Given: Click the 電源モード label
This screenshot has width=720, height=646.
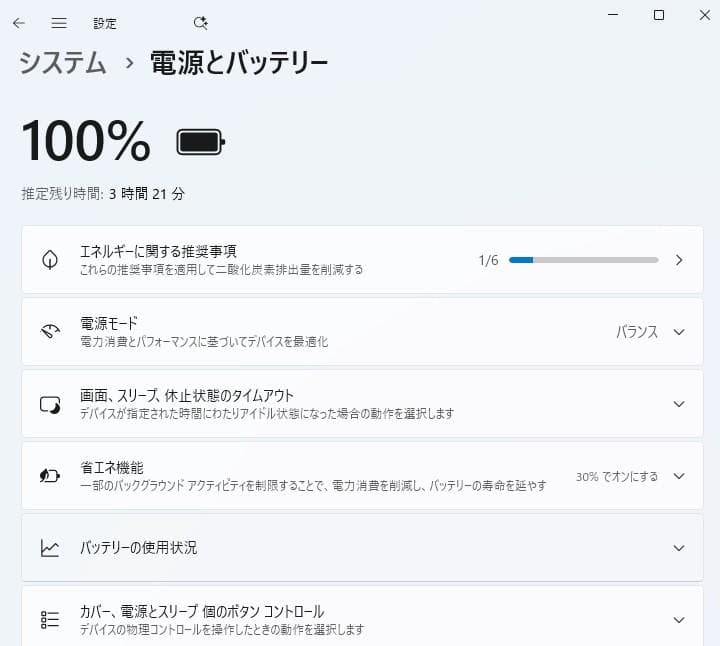Looking at the screenshot, I should [x=109, y=323].
